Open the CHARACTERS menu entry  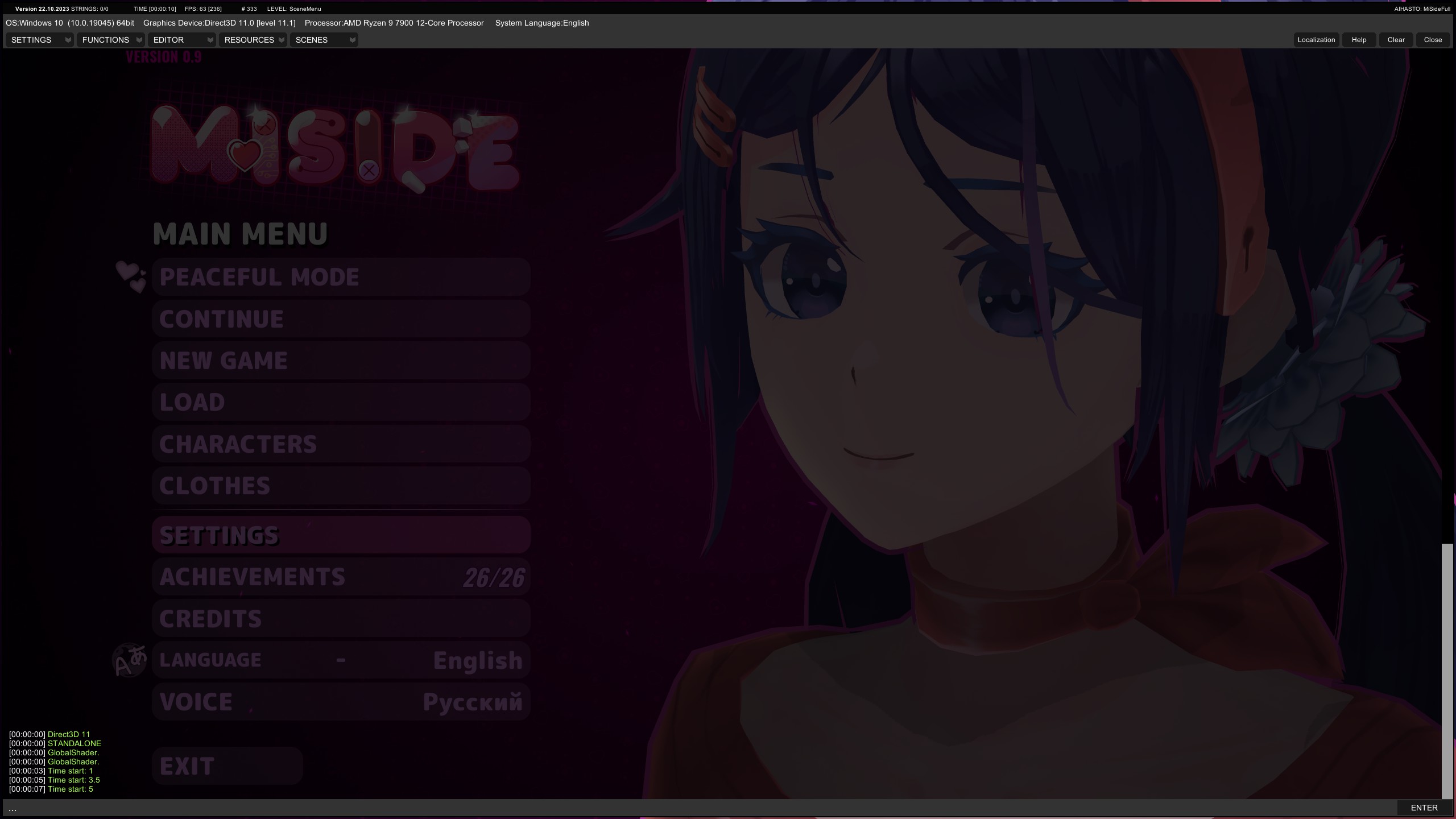(341, 444)
